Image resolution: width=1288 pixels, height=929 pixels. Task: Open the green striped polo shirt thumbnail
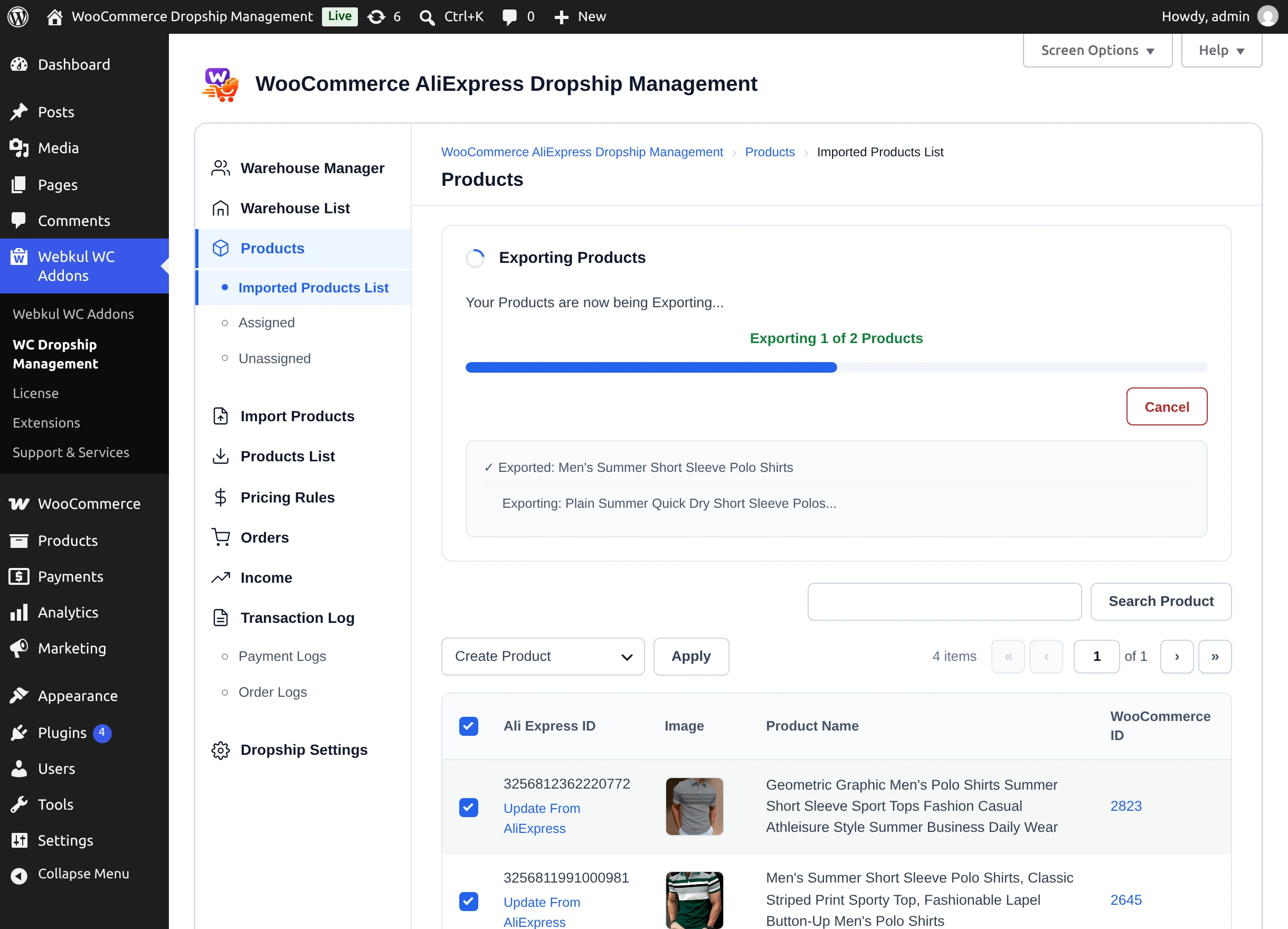[694, 900]
